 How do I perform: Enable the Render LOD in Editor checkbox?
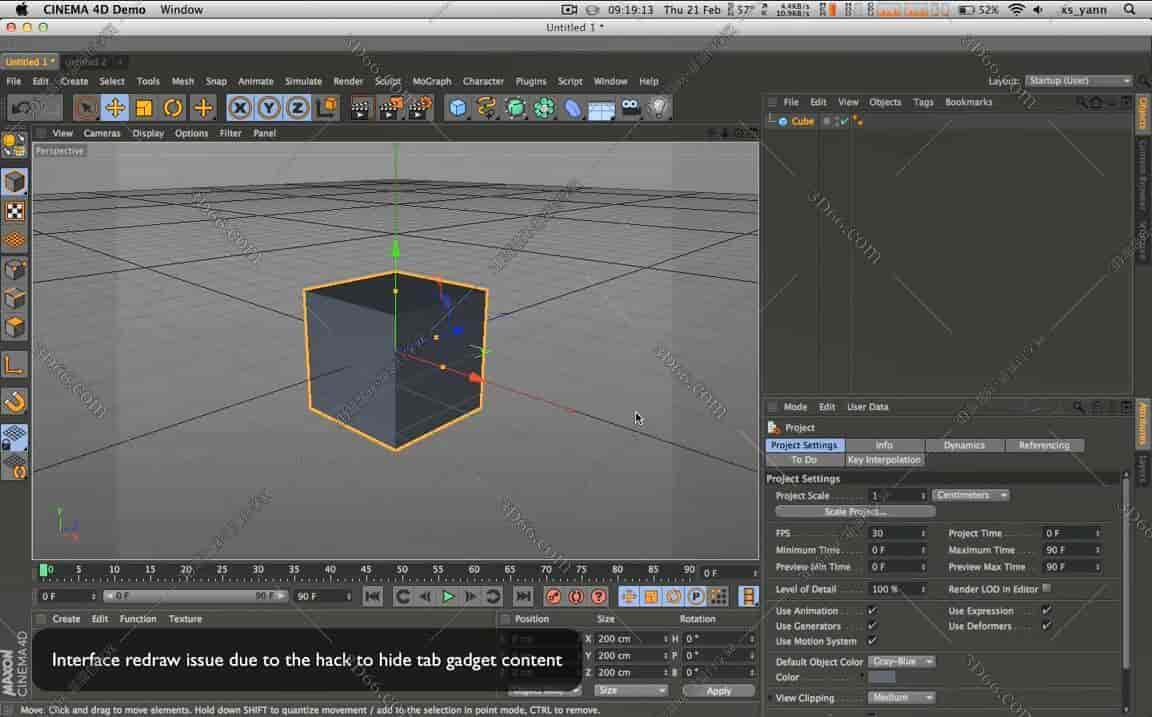pos(1046,589)
